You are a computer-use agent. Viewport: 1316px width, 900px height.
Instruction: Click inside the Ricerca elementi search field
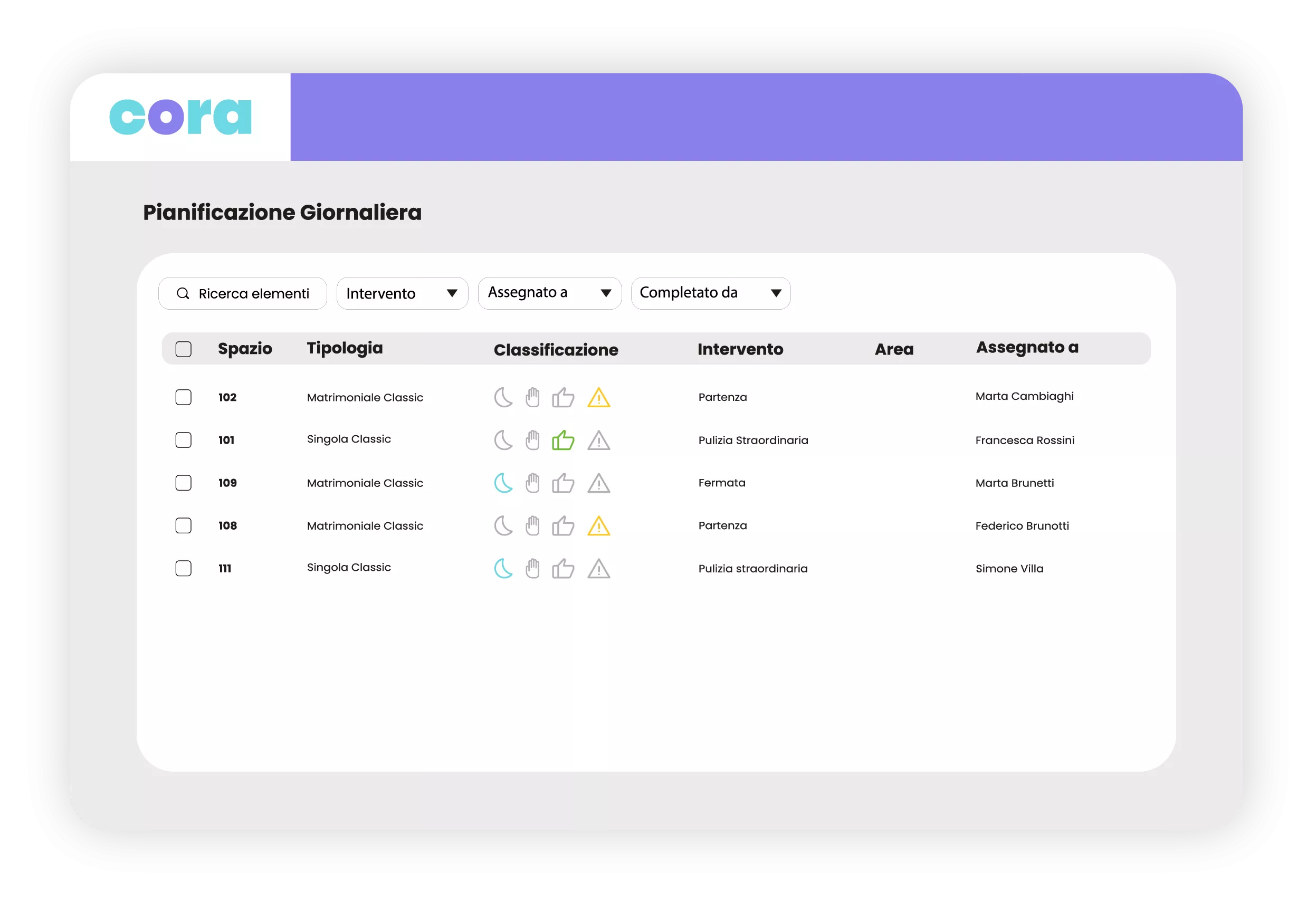254,293
